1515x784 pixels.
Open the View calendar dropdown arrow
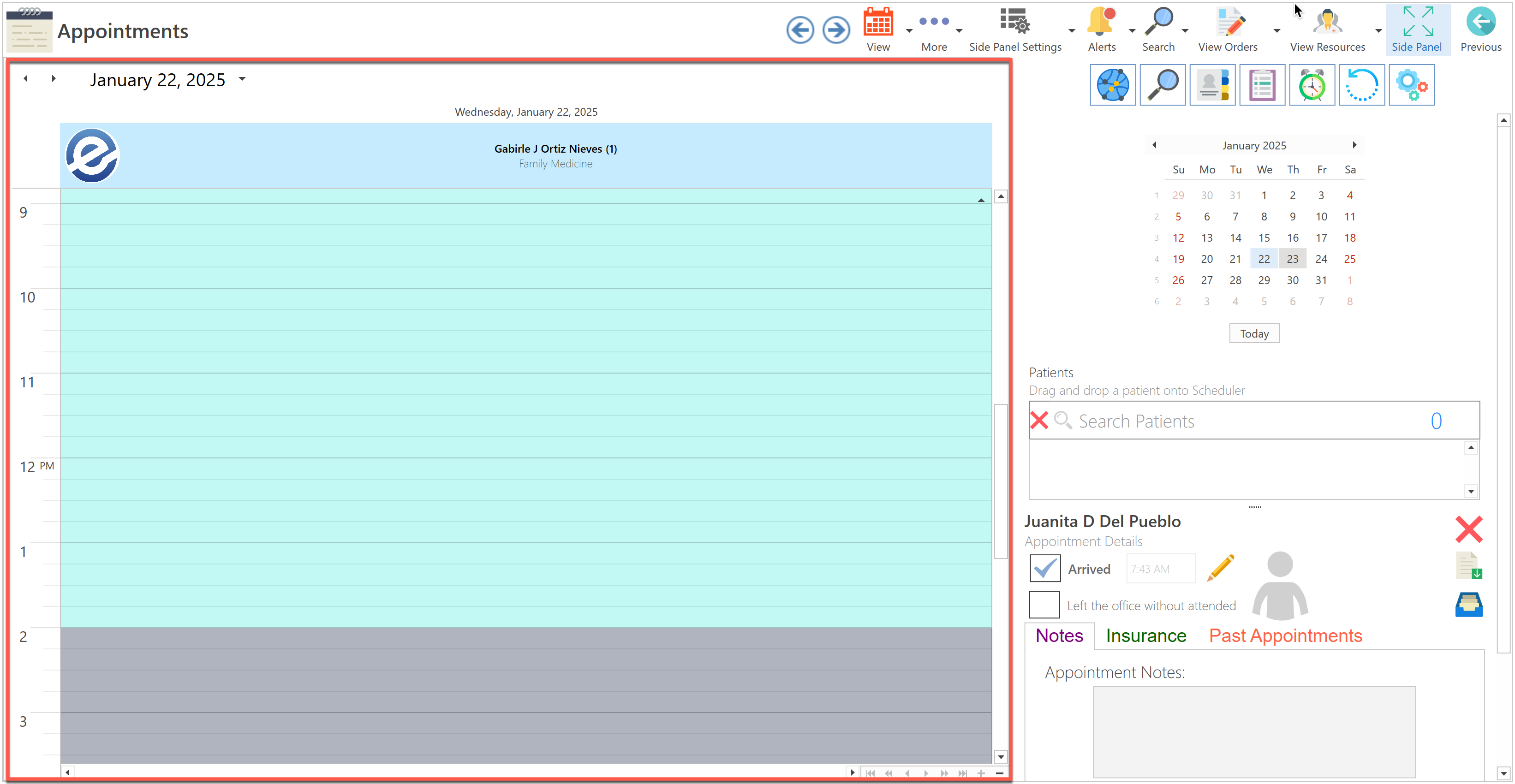(909, 30)
